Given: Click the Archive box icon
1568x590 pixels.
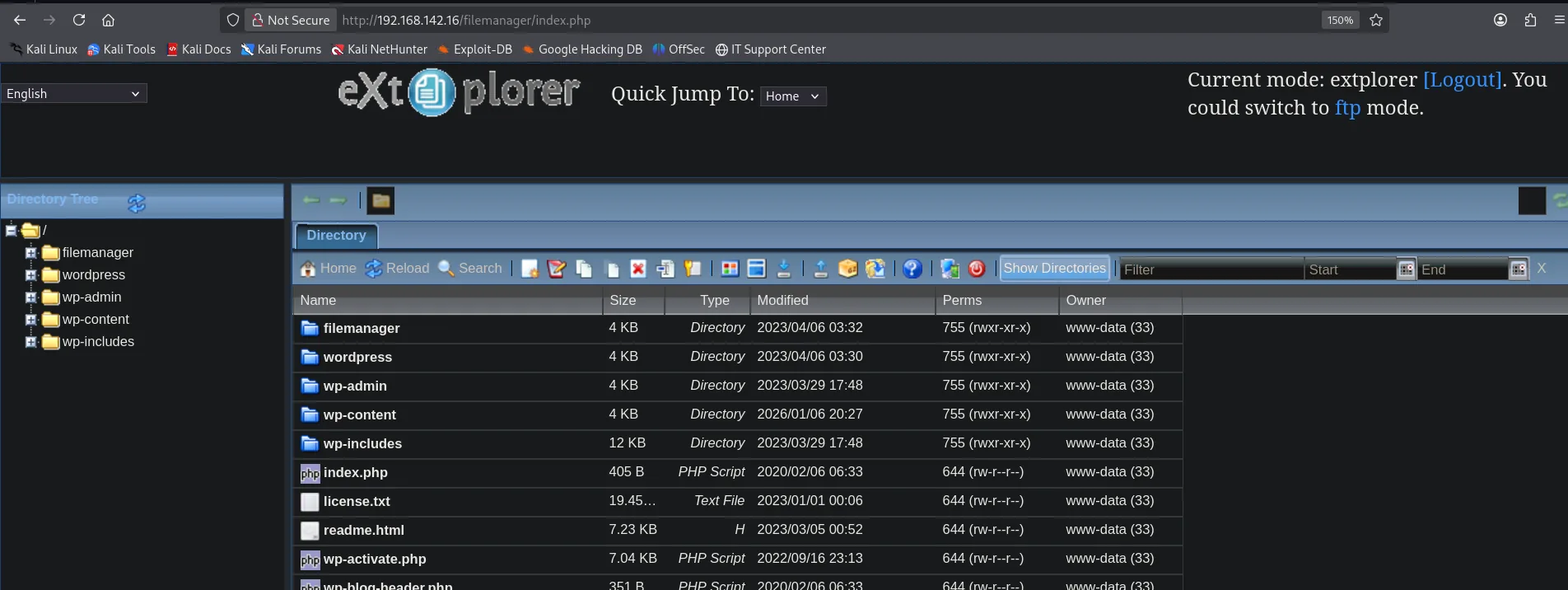Looking at the screenshot, I should click(x=848, y=269).
